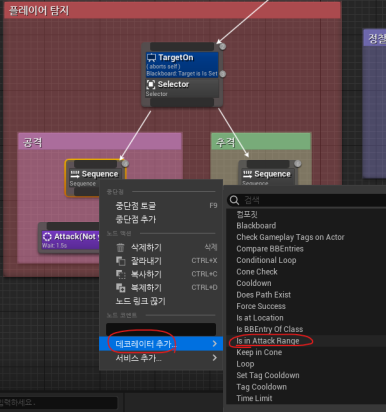Open 데코레이터 추가 menu item
The height and width of the screenshot is (412, 386).
click(x=161, y=344)
